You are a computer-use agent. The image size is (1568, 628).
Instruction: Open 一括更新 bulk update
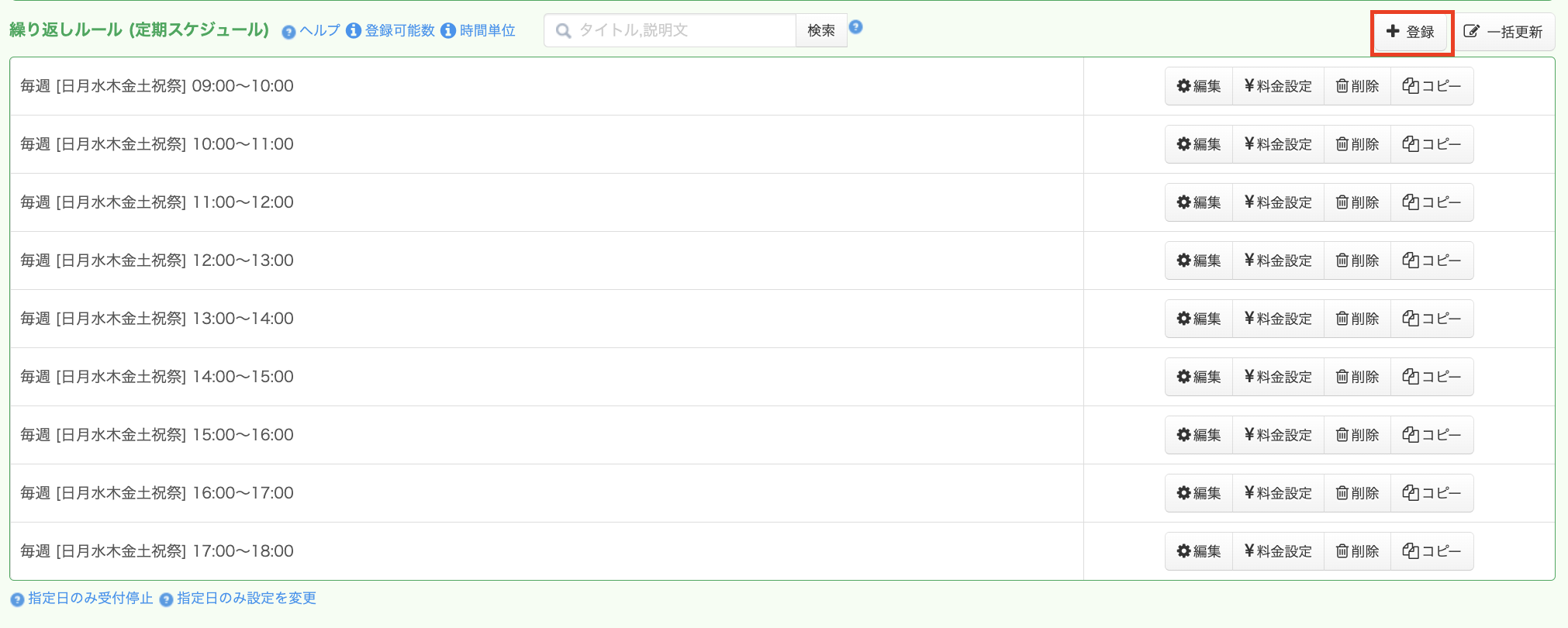1503,32
